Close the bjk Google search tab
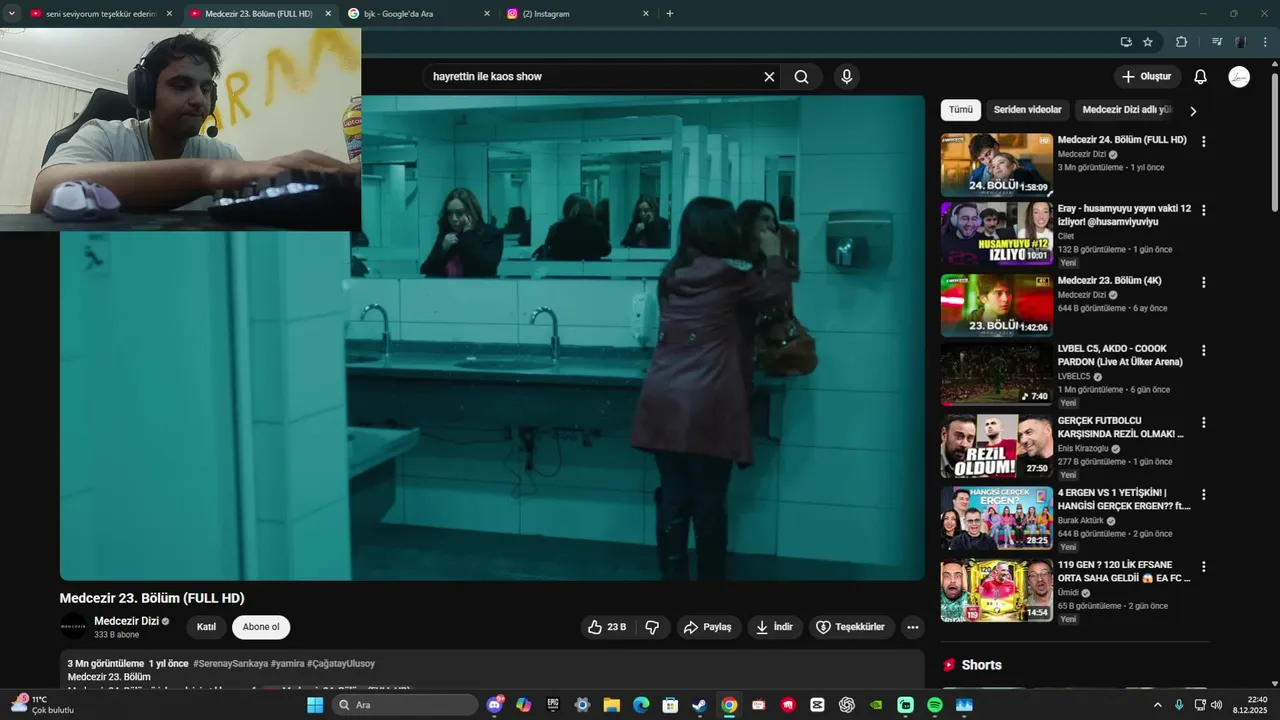Screen dimensions: 1280x720 (487, 14)
